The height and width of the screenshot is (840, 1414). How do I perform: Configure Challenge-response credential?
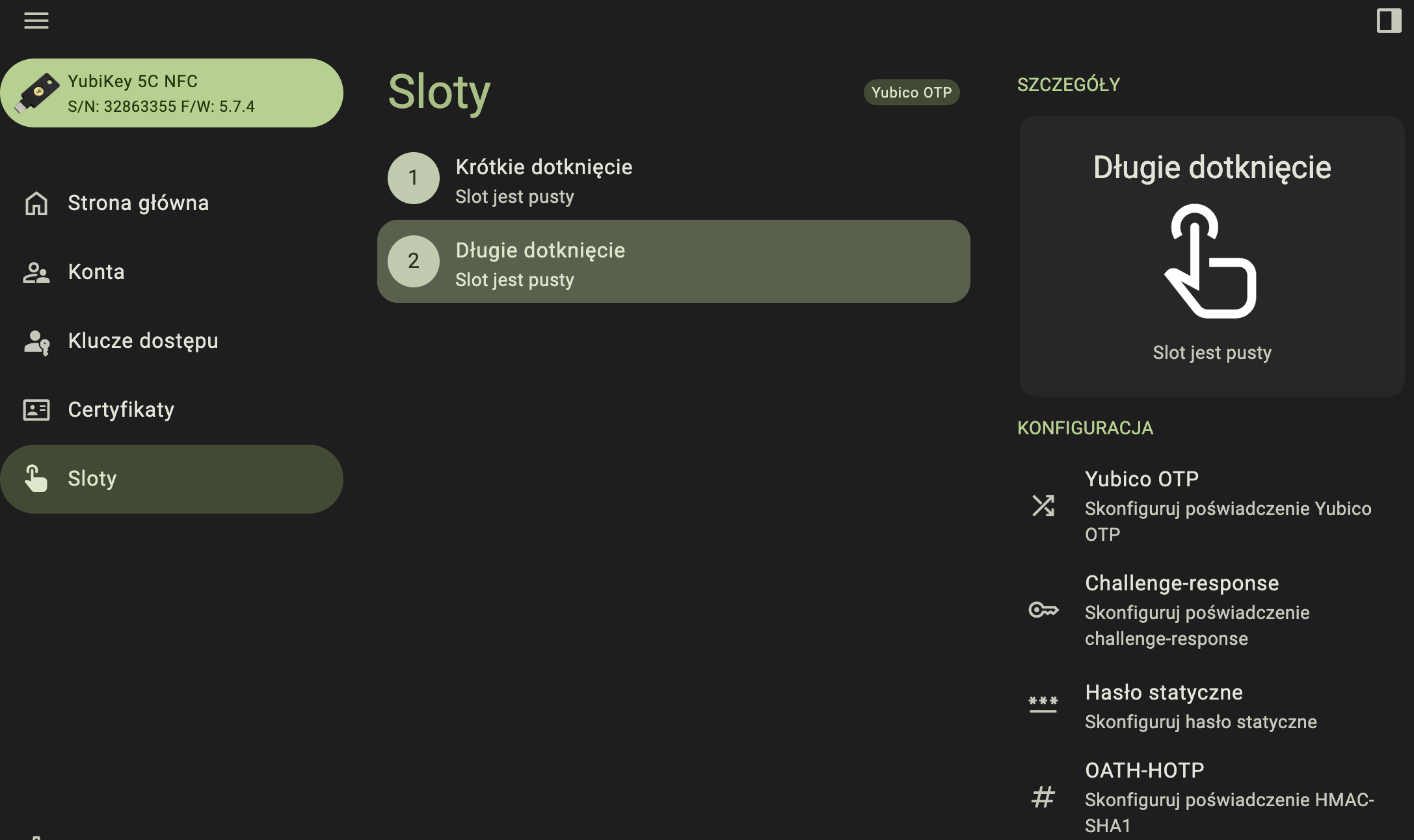point(1211,610)
